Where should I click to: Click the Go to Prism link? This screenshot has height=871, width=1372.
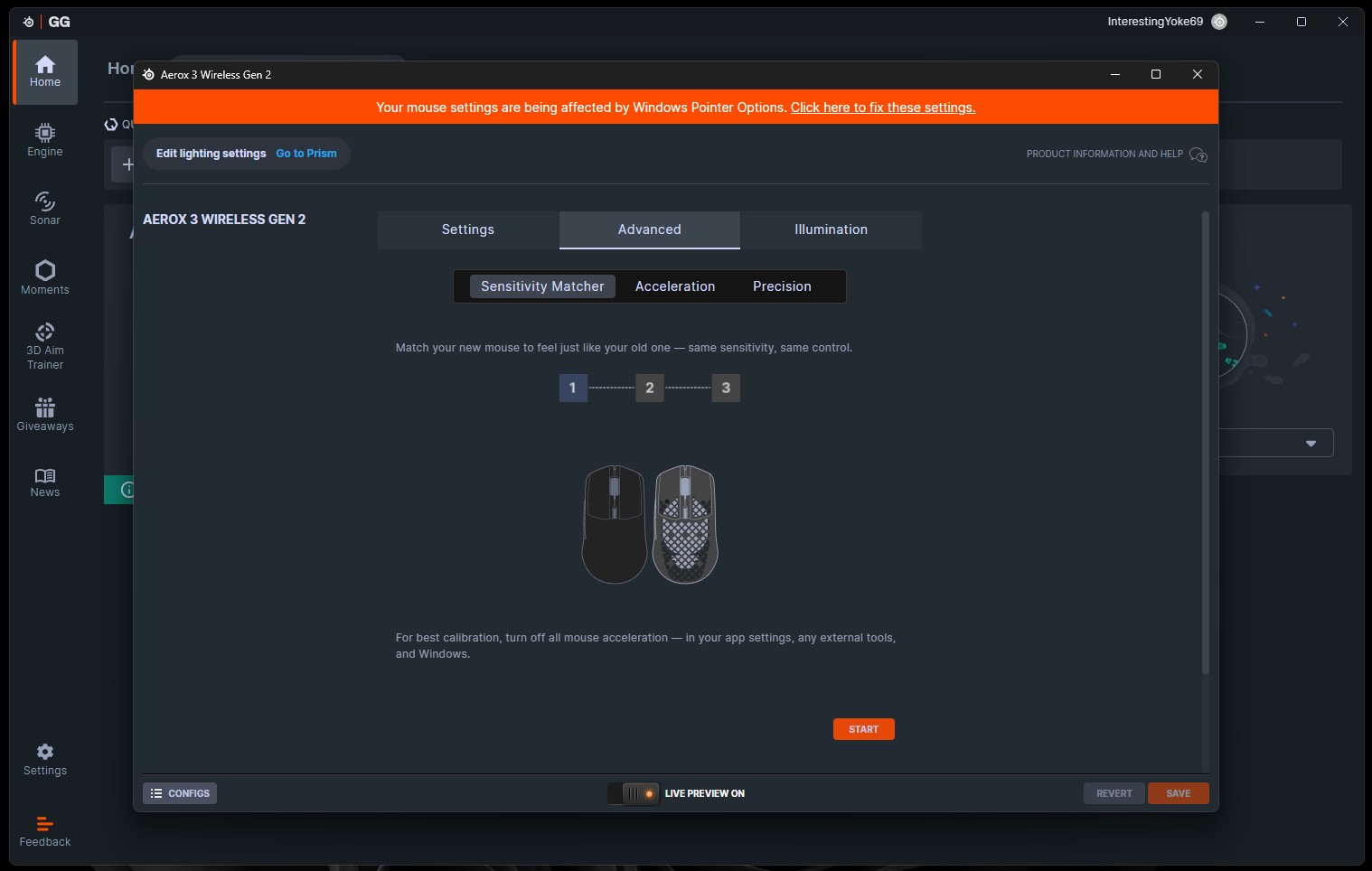306,154
